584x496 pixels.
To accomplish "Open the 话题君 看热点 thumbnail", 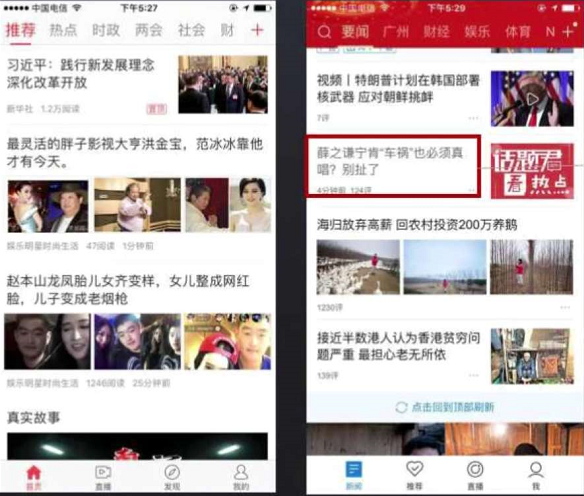I will coord(532,171).
